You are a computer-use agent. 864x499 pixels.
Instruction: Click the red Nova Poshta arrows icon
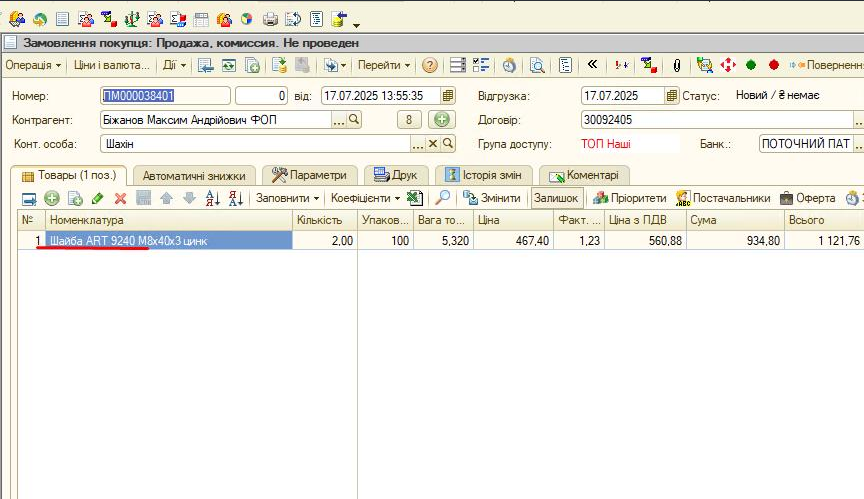(x=728, y=65)
